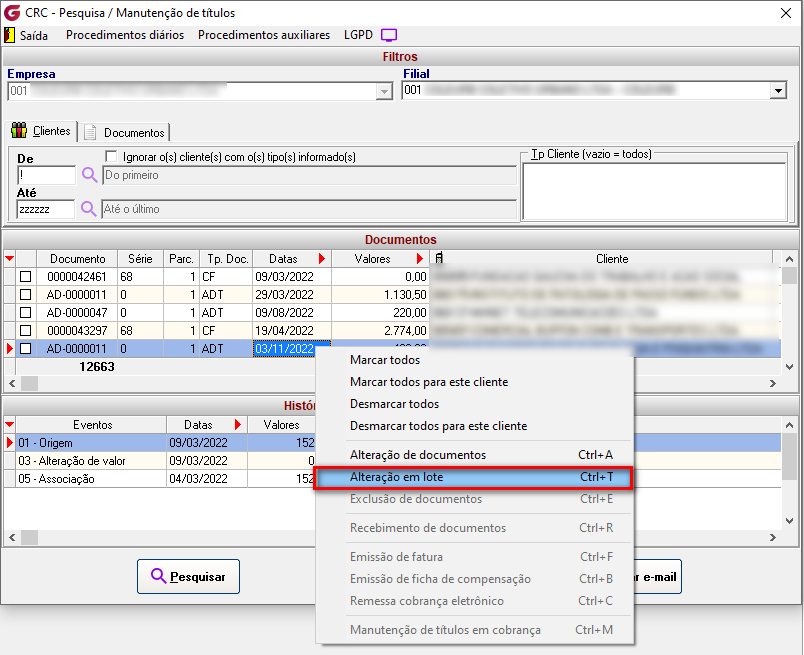
Task: Select Manutenção de títulos em cobrança entry
Action: (474, 630)
